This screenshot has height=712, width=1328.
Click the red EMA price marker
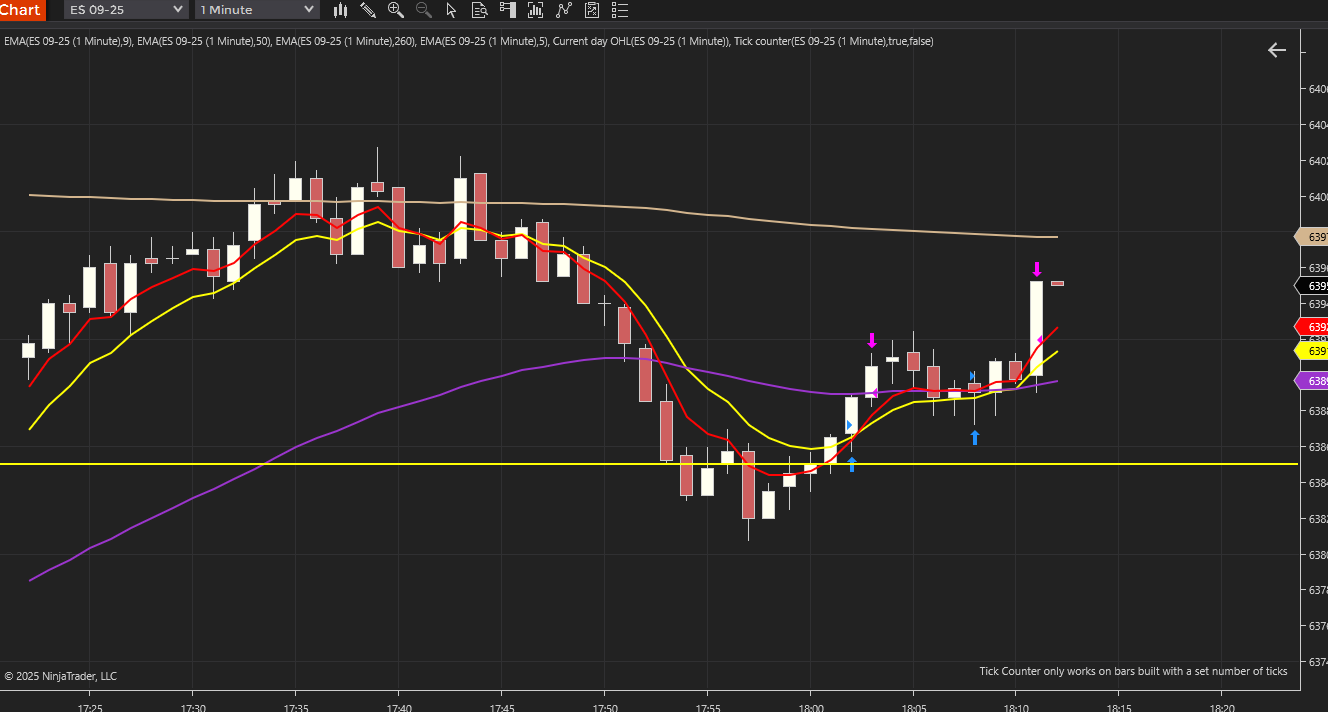pyautogui.click(x=1312, y=327)
